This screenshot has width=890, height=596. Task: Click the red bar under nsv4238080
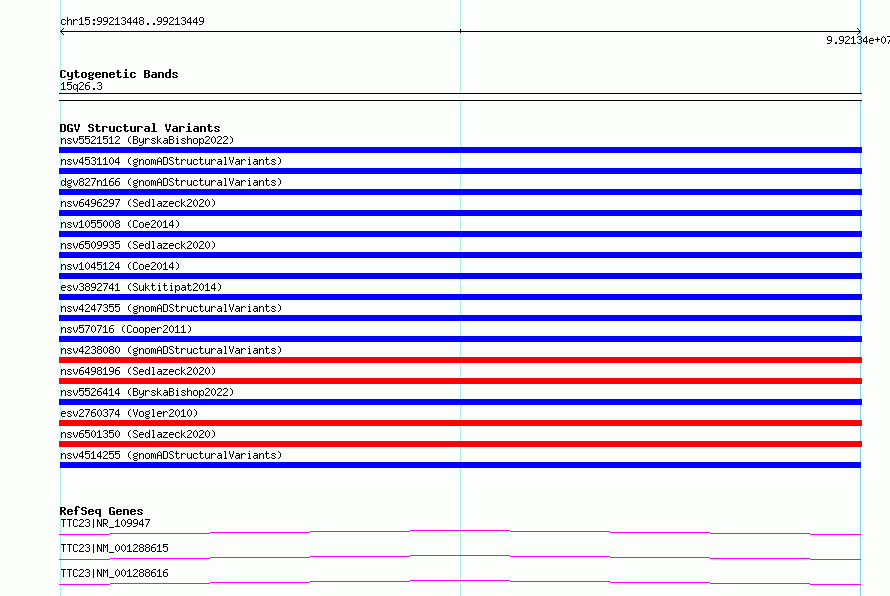coord(460,360)
